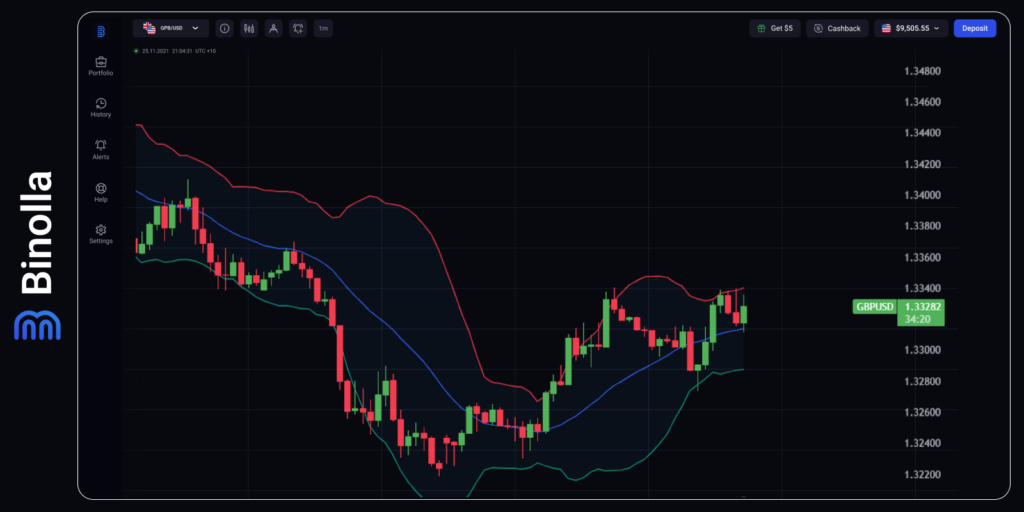Click the 1.33000 price axis label
The height and width of the screenshot is (512, 1024).
point(922,350)
